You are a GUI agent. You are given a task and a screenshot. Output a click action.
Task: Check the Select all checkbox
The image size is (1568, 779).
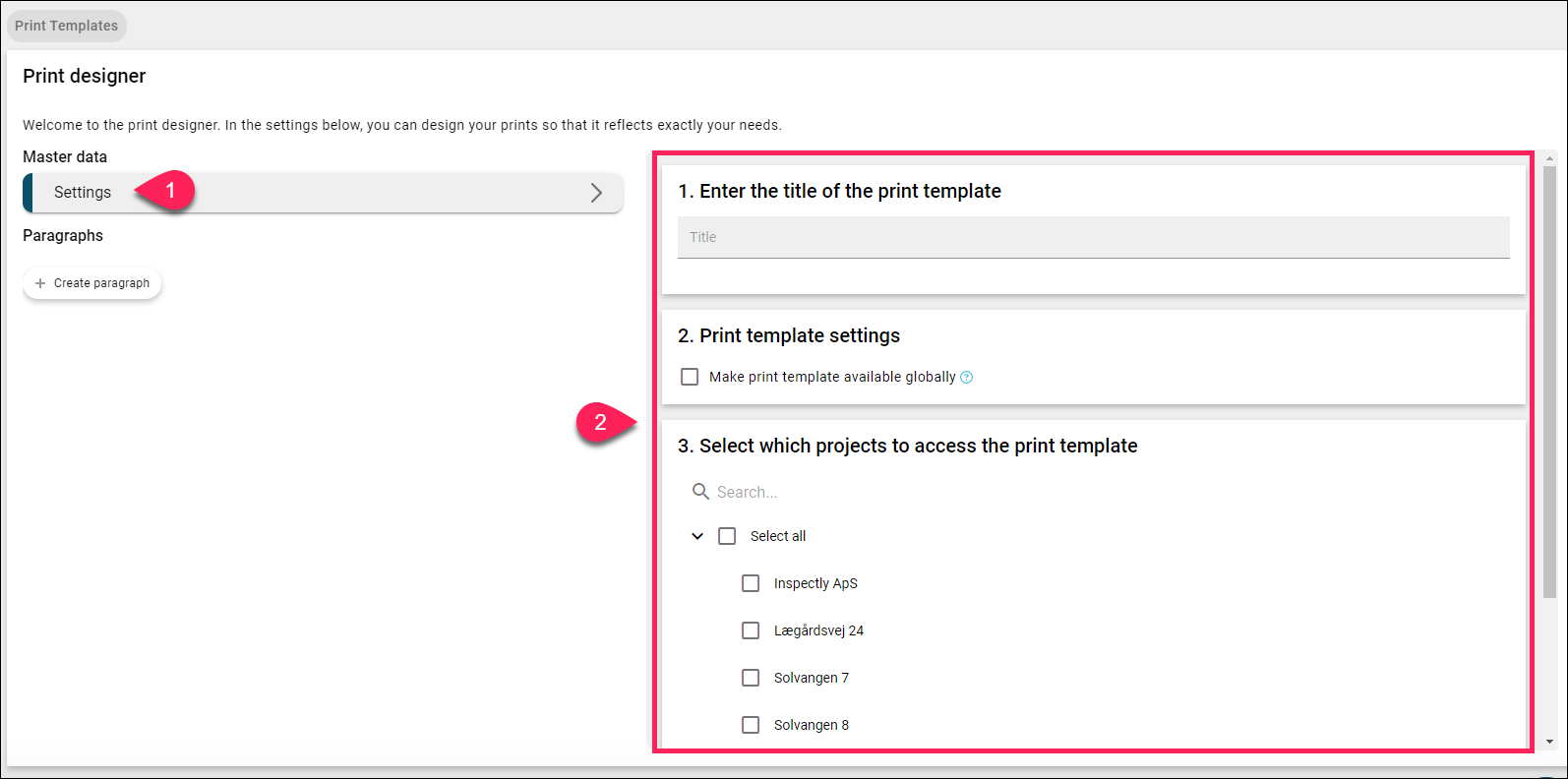pyautogui.click(x=727, y=536)
